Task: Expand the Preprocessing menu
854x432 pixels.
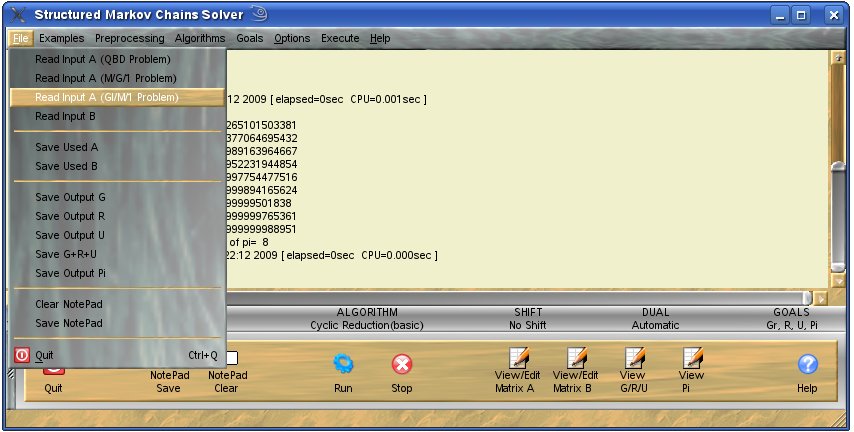Action: coord(130,38)
